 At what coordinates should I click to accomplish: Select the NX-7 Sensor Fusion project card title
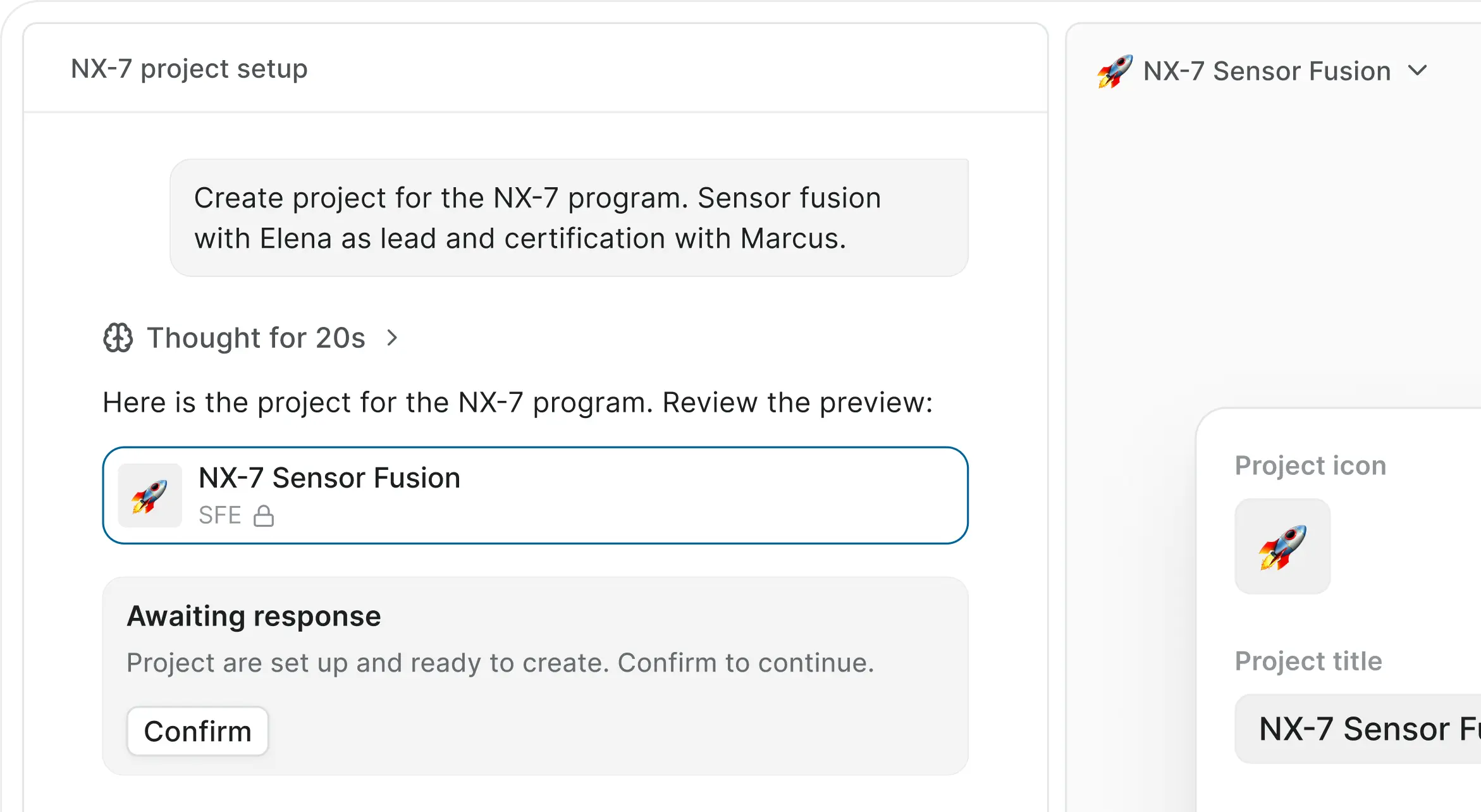pyautogui.click(x=329, y=478)
